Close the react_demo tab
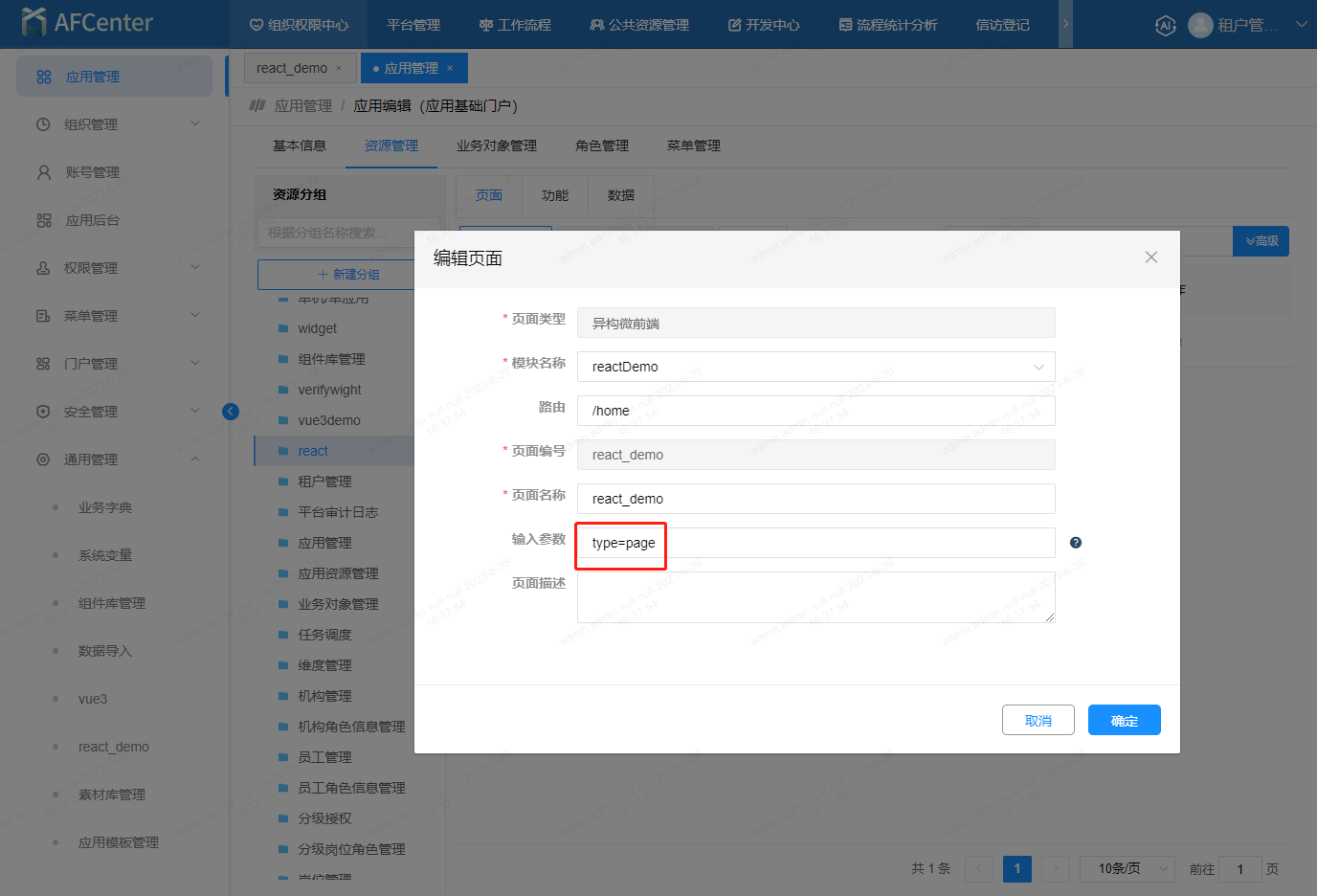This screenshot has height=896, width=1317. (339, 69)
